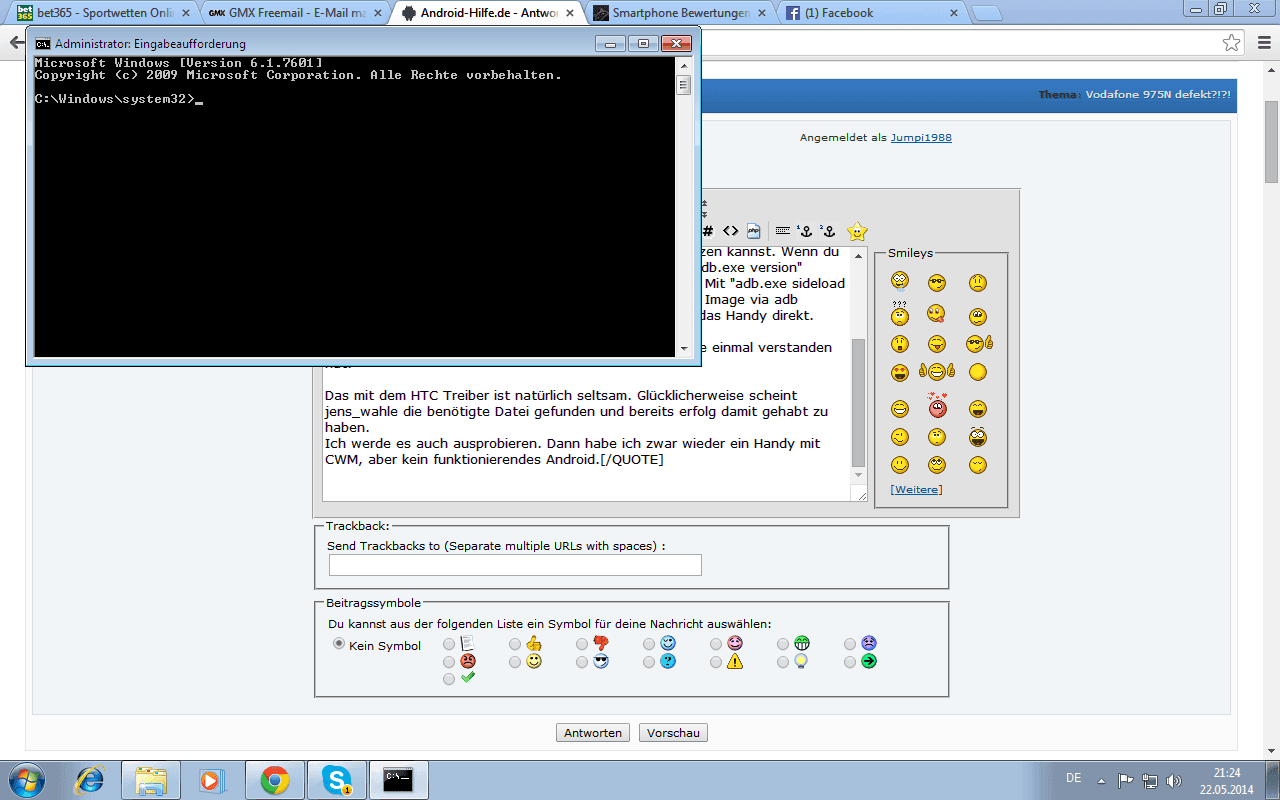Click the anchor icon numbered 2
The height and width of the screenshot is (800, 1280).
click(x=827, y=231)
